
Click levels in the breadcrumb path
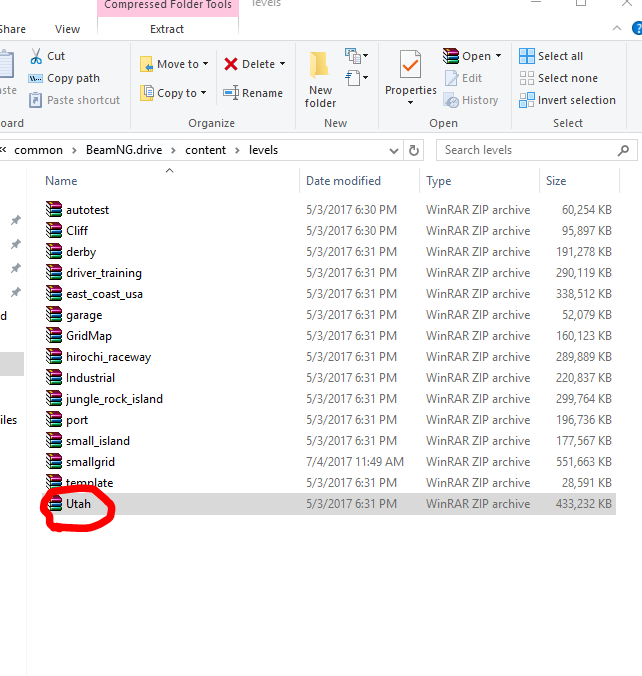tap(263, 150)
